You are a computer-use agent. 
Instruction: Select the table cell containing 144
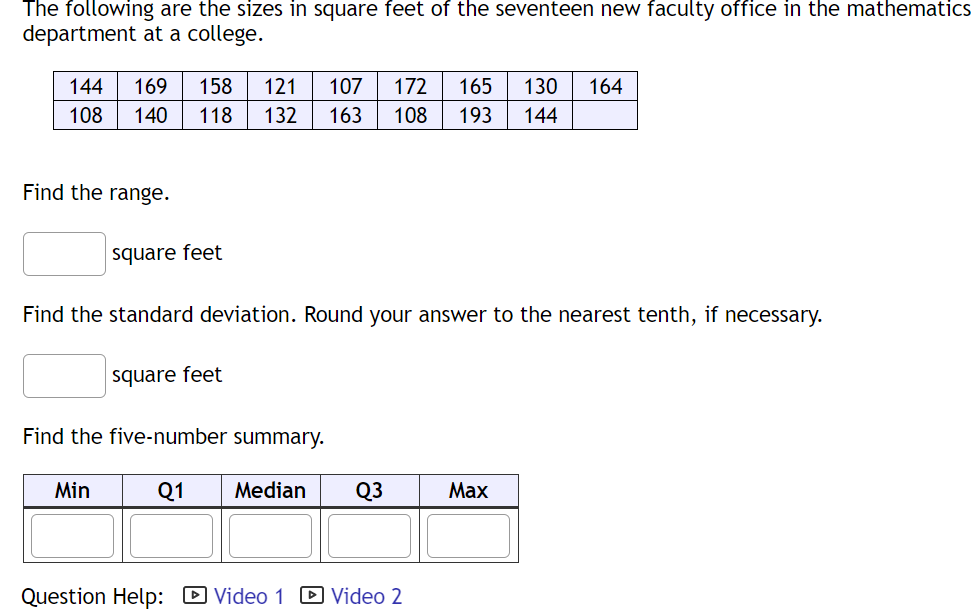84,86
